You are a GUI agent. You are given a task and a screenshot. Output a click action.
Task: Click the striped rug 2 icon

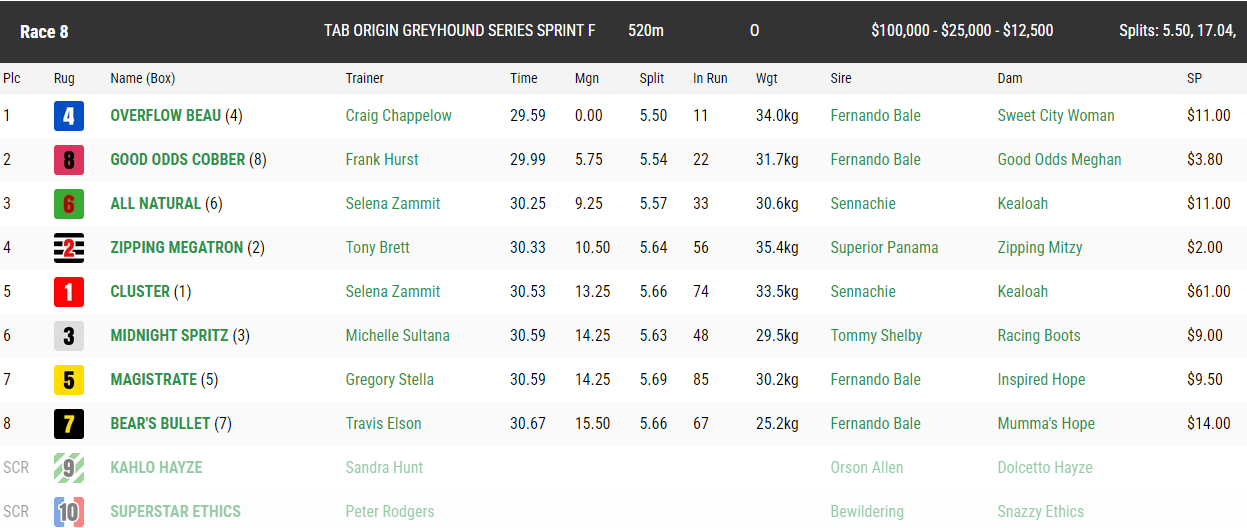(68, 248)
